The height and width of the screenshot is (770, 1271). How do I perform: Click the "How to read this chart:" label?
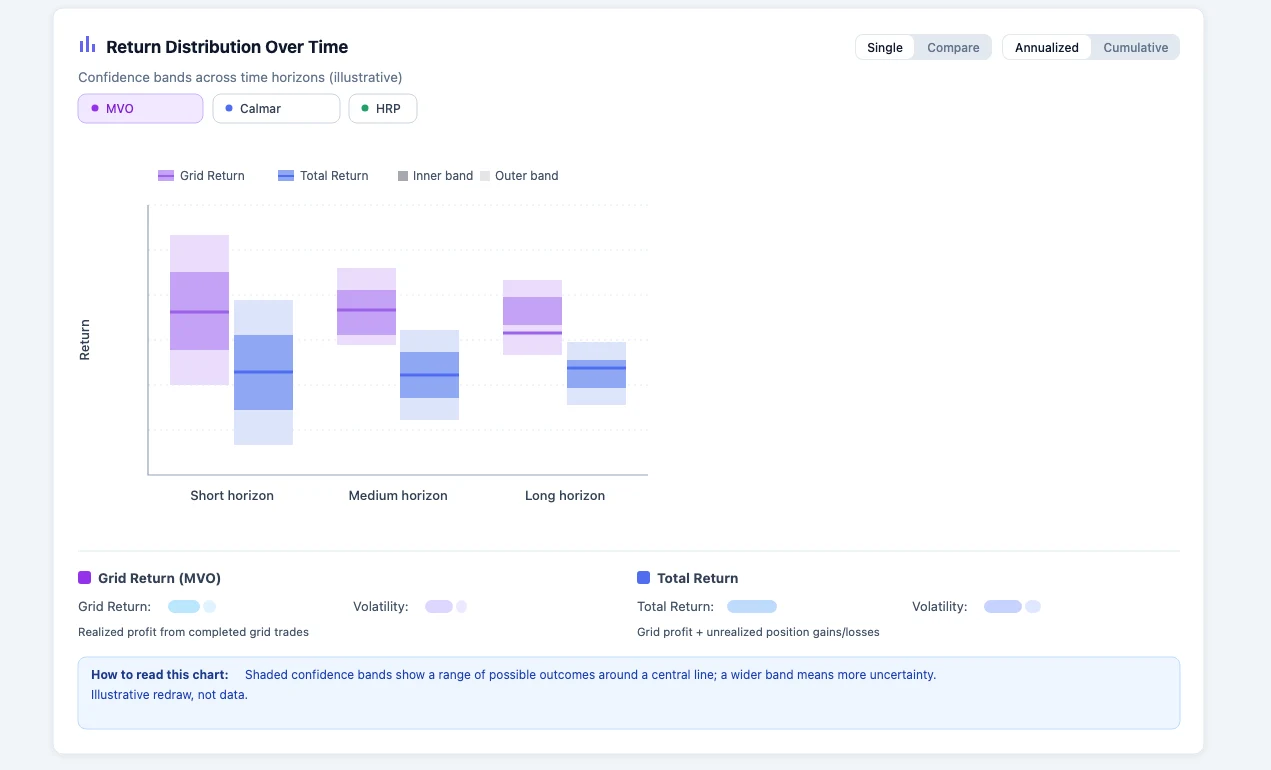(x=159, y=675)
